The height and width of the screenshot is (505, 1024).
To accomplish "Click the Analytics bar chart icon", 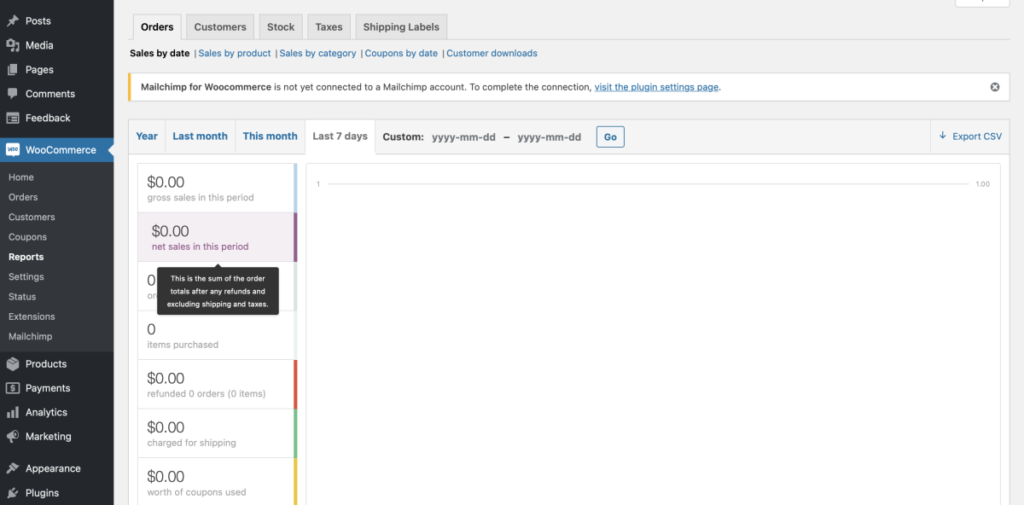I will point(12,412).
